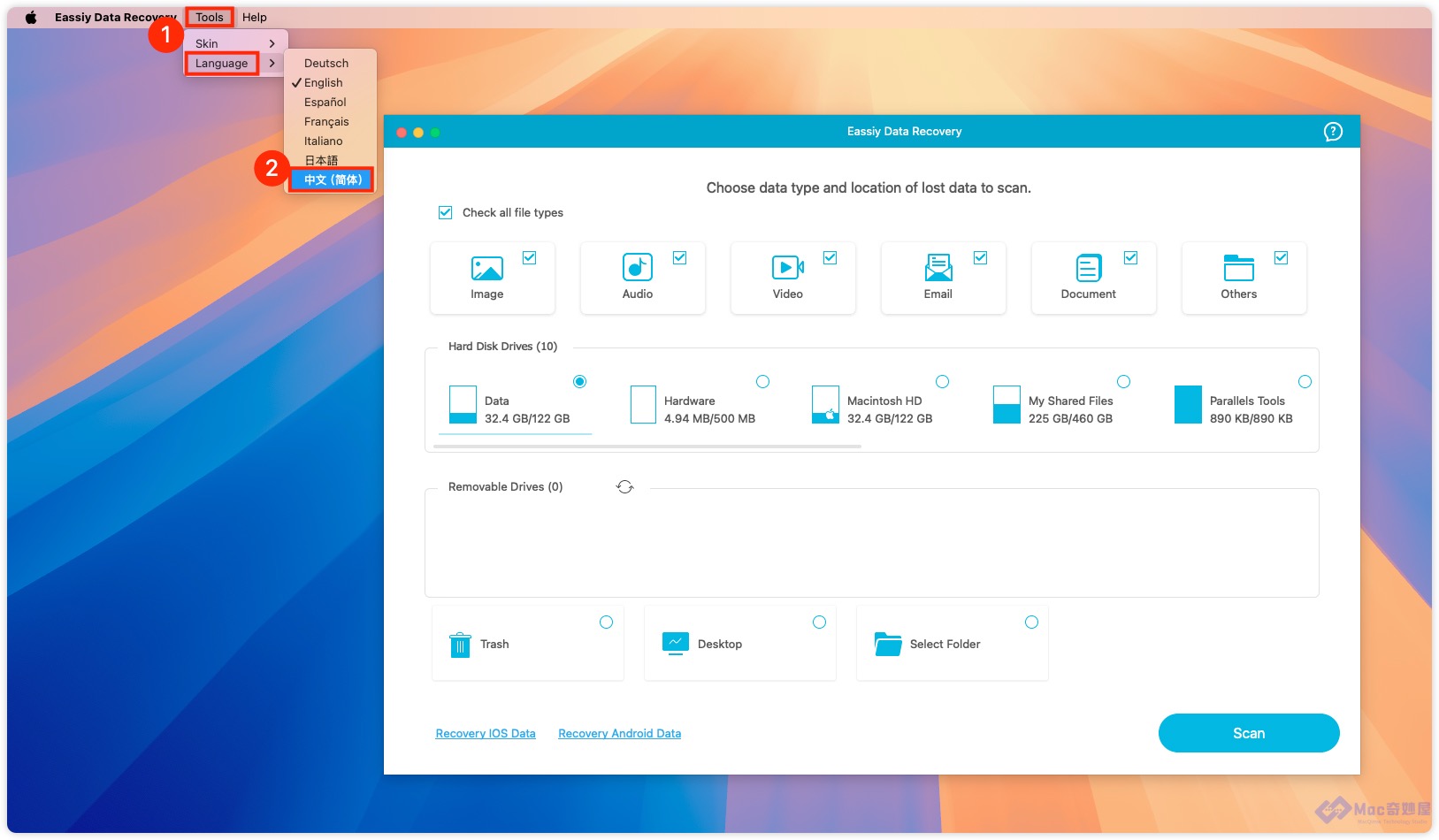Select Parallels Tools radio button
1439x840 pixels.
(x=1305, y=382)
